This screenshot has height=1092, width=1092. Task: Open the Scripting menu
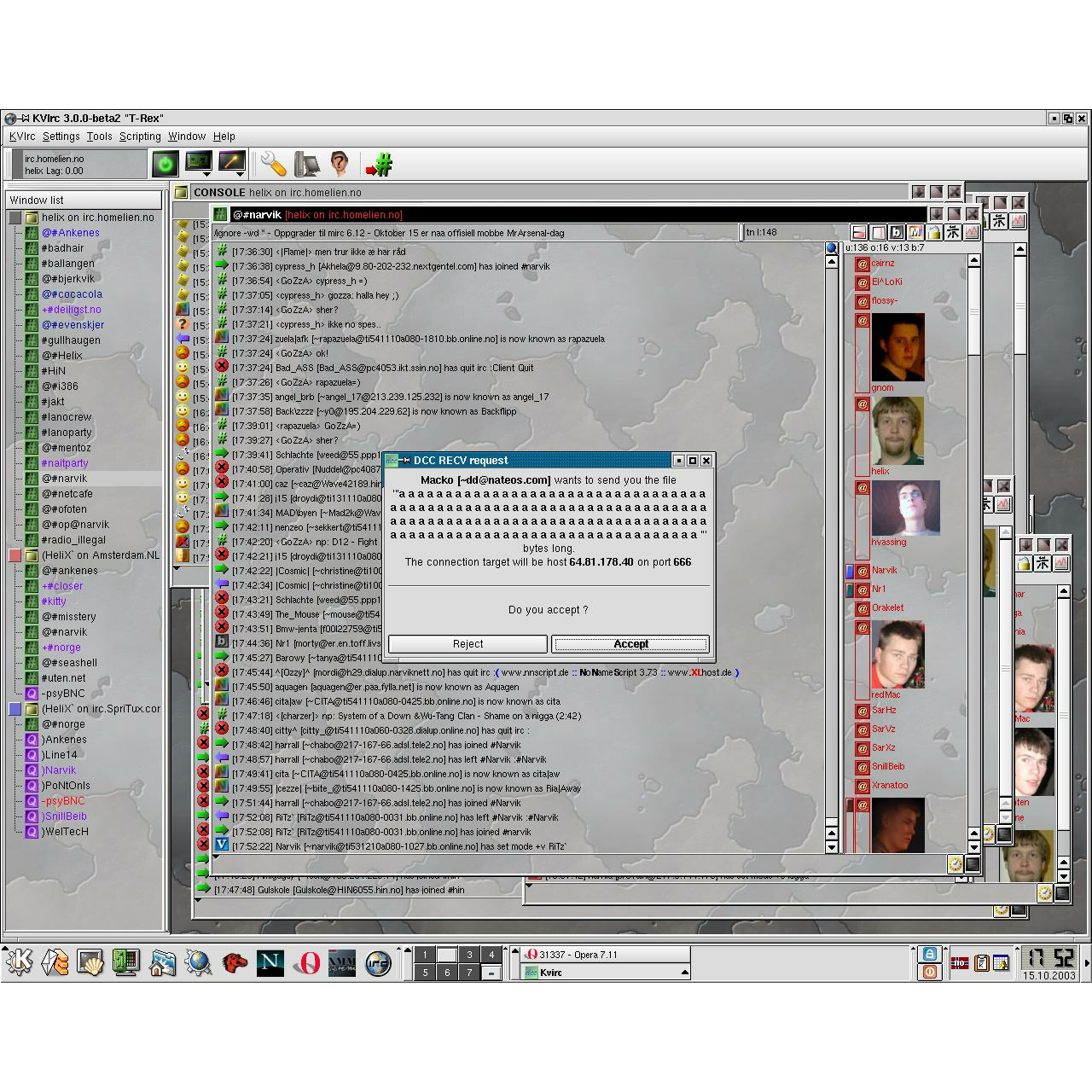click(140, 136)
